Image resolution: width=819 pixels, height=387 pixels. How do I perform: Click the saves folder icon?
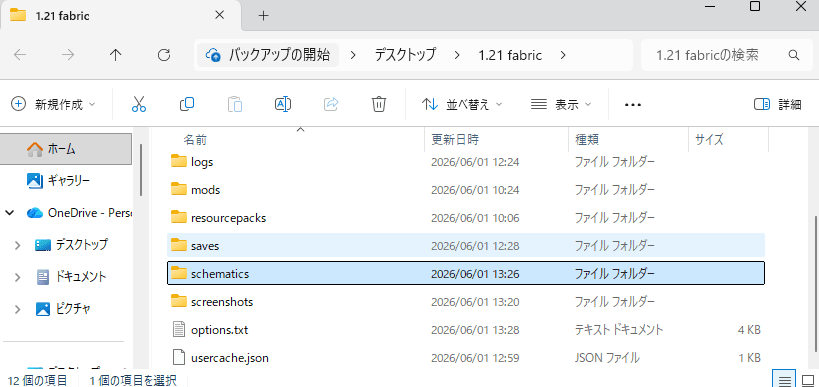point(179,245)
